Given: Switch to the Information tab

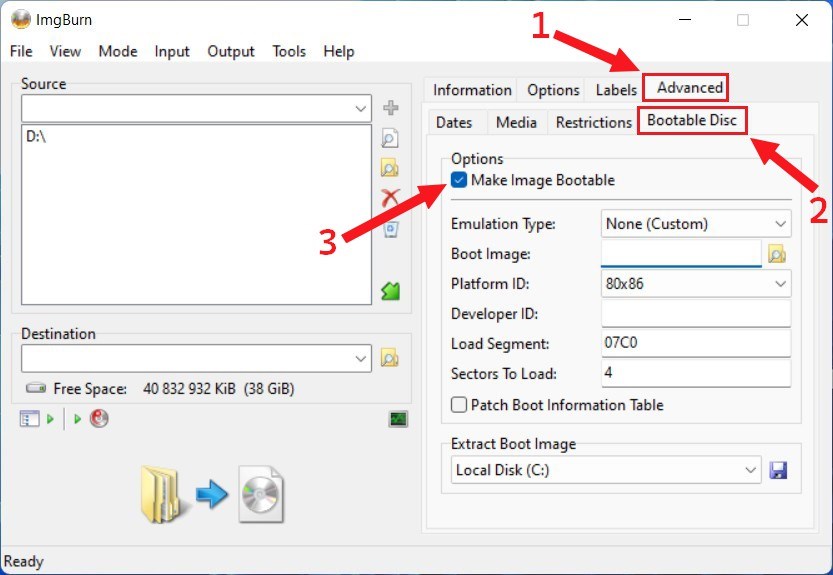Looking at the screenshot, I should [472, 90].
